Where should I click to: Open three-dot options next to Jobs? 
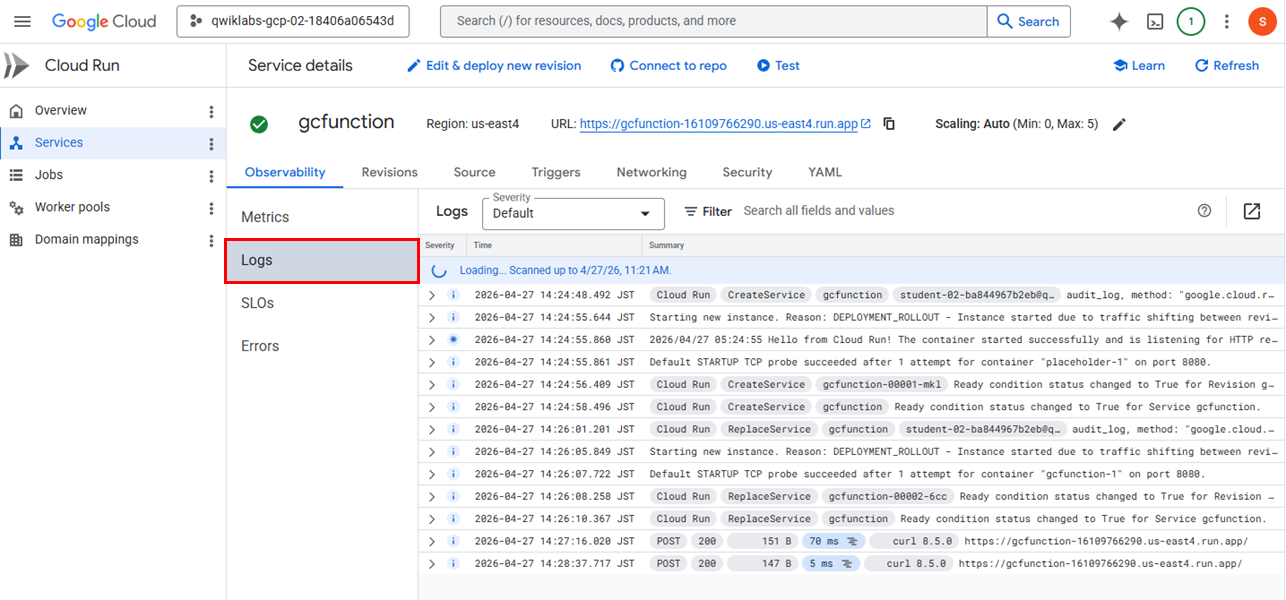pos(211,176)
